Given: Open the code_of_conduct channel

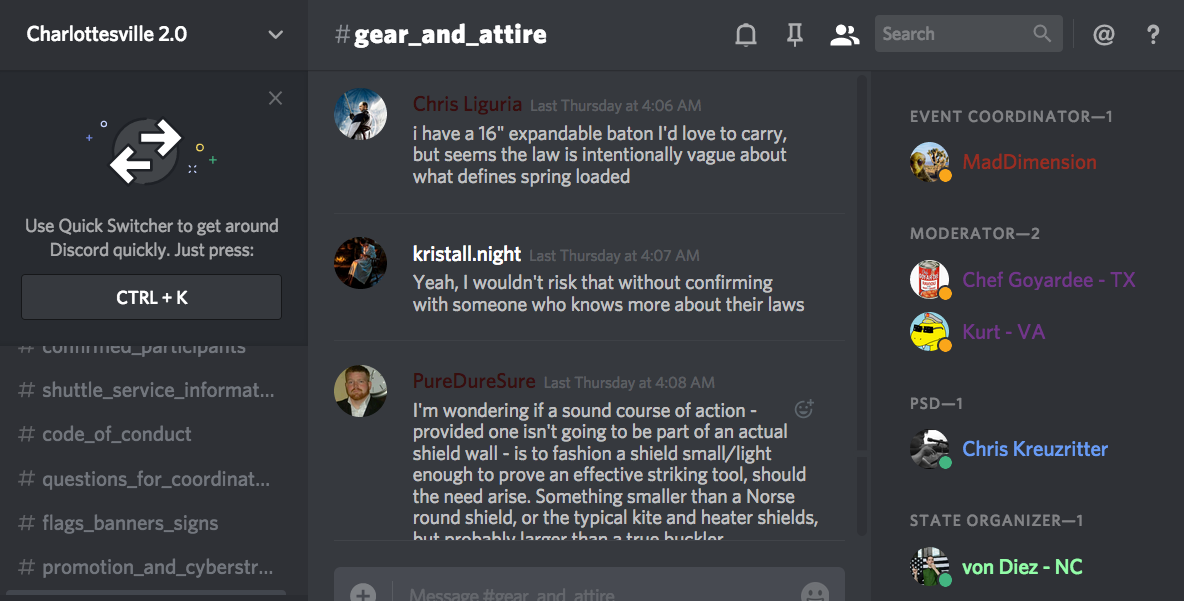Looking at the screenshot, I should pyautogui.click(x=117, y=435).
